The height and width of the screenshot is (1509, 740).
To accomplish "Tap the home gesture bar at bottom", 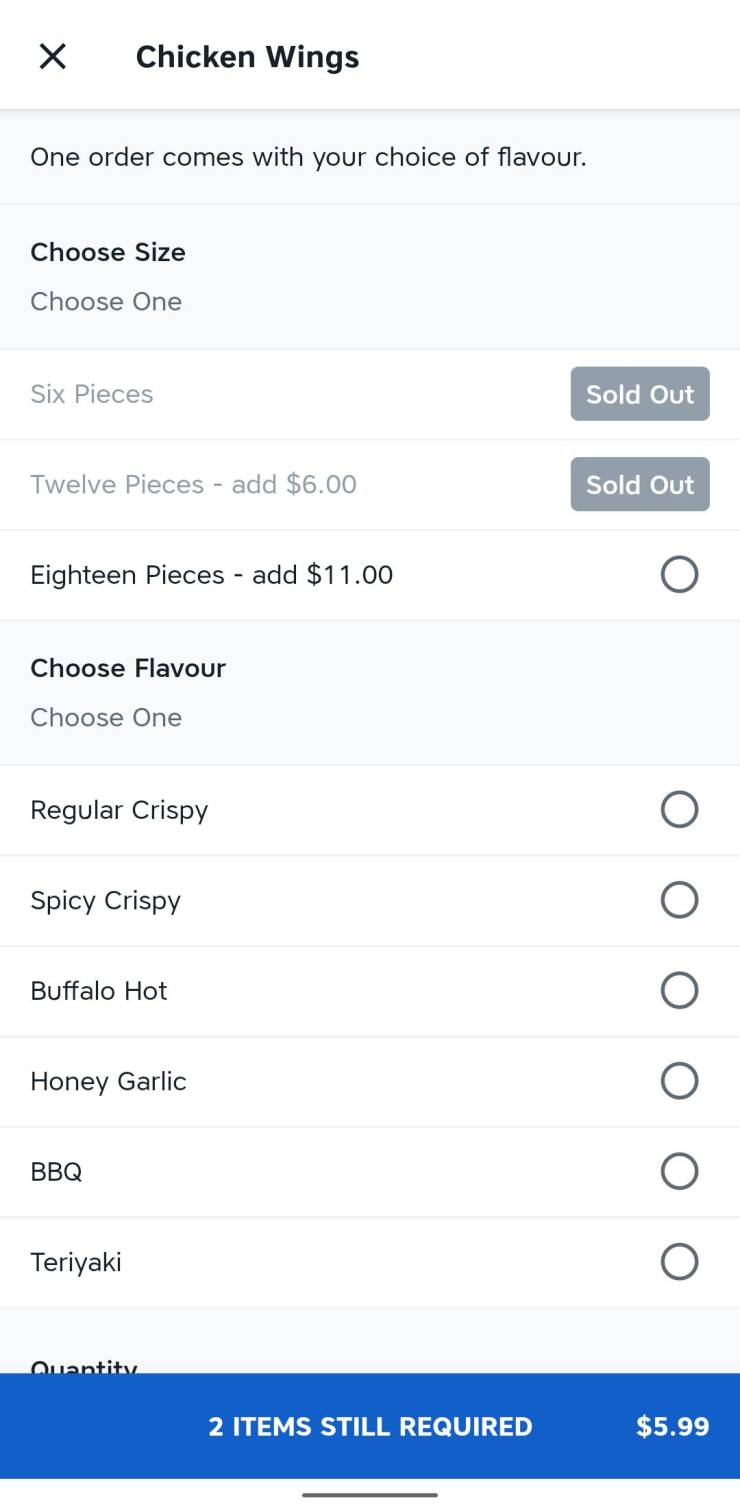I will 370,1495.
